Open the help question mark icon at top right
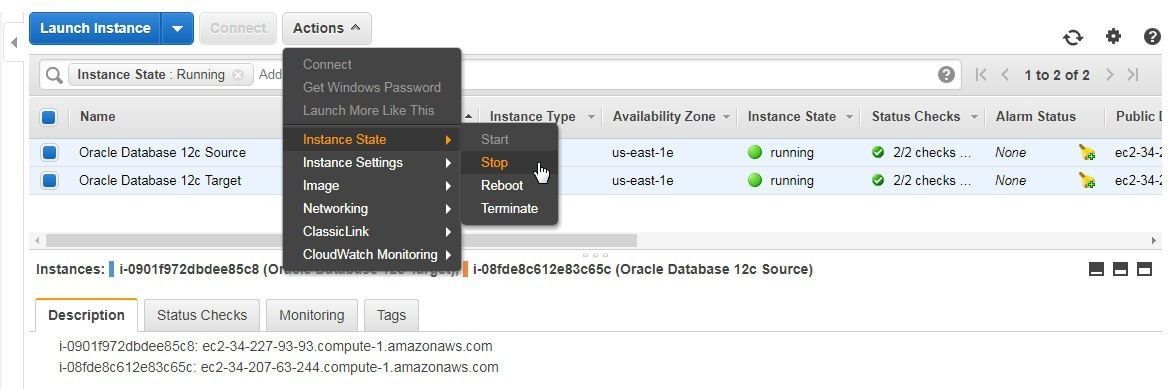 coord(1152,36)
